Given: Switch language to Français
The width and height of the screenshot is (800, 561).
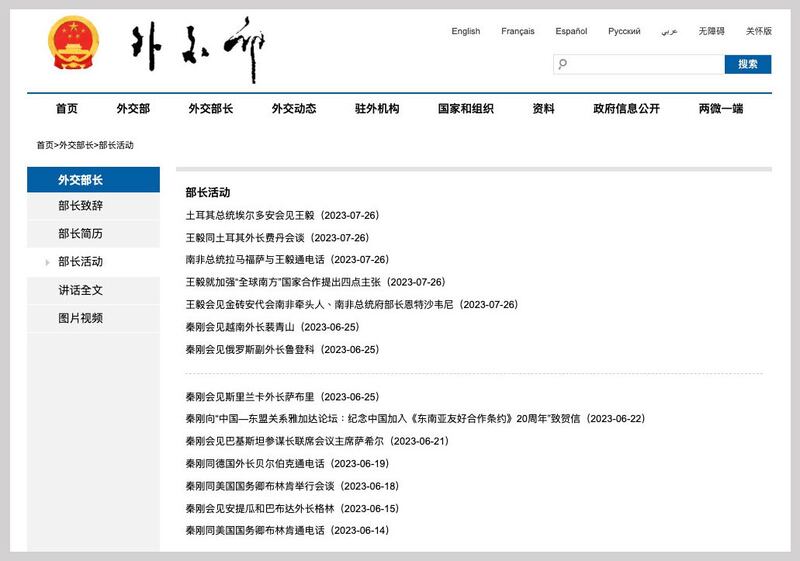Looking at the screenshot, I should click(517, 31).
